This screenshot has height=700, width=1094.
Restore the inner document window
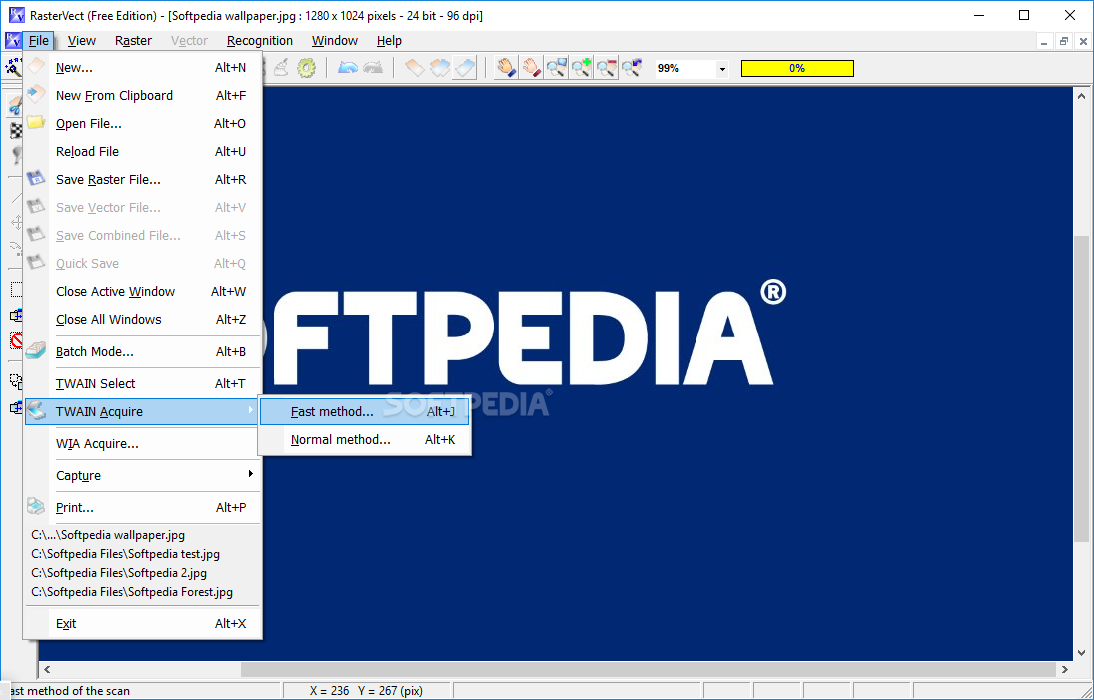click(1063, 41)
